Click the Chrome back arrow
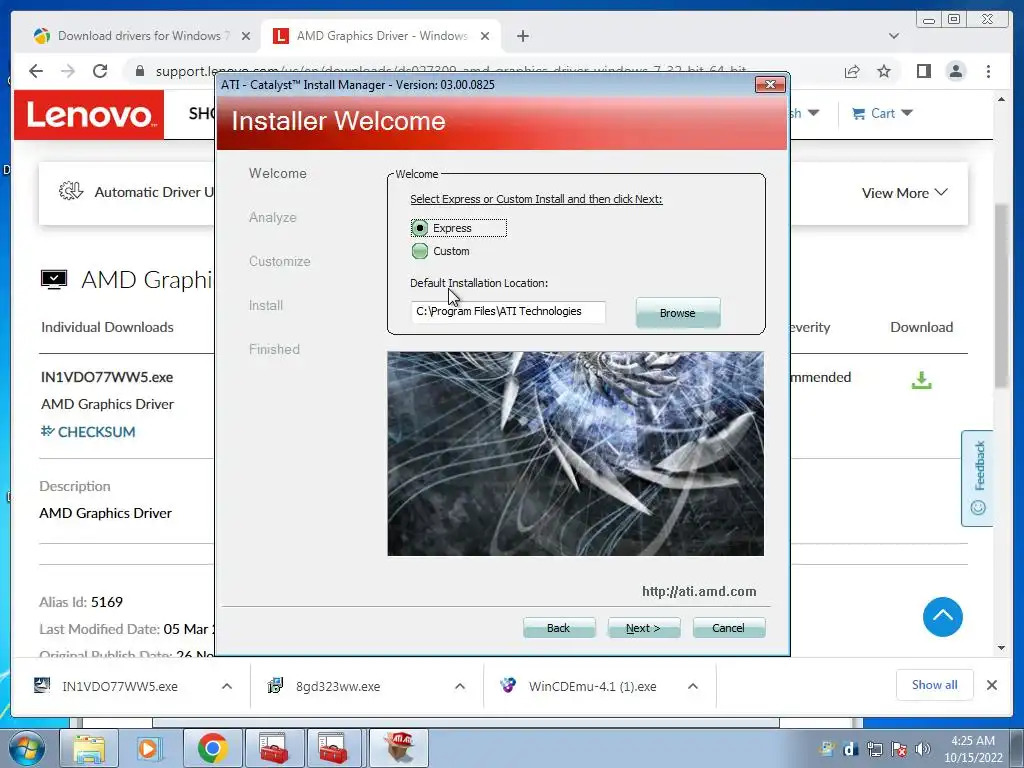Screen dimensions: 1024x768 click(36, 71)
